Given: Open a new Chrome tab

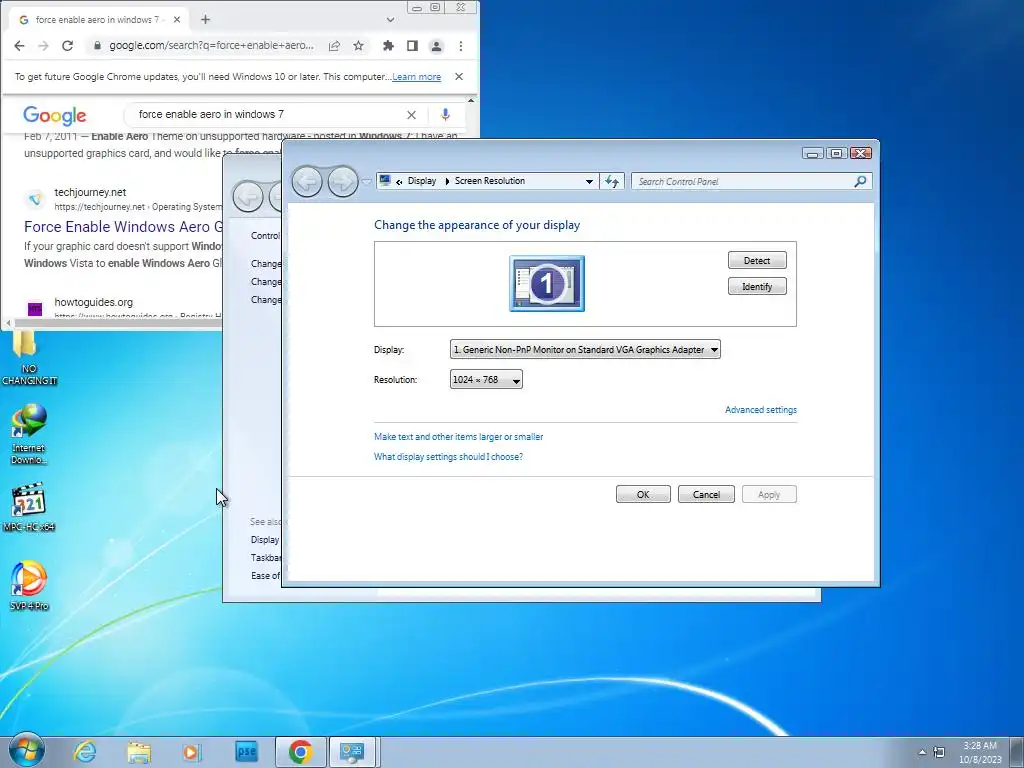Looking at the screenshot, I should click(x=206, y=20).
